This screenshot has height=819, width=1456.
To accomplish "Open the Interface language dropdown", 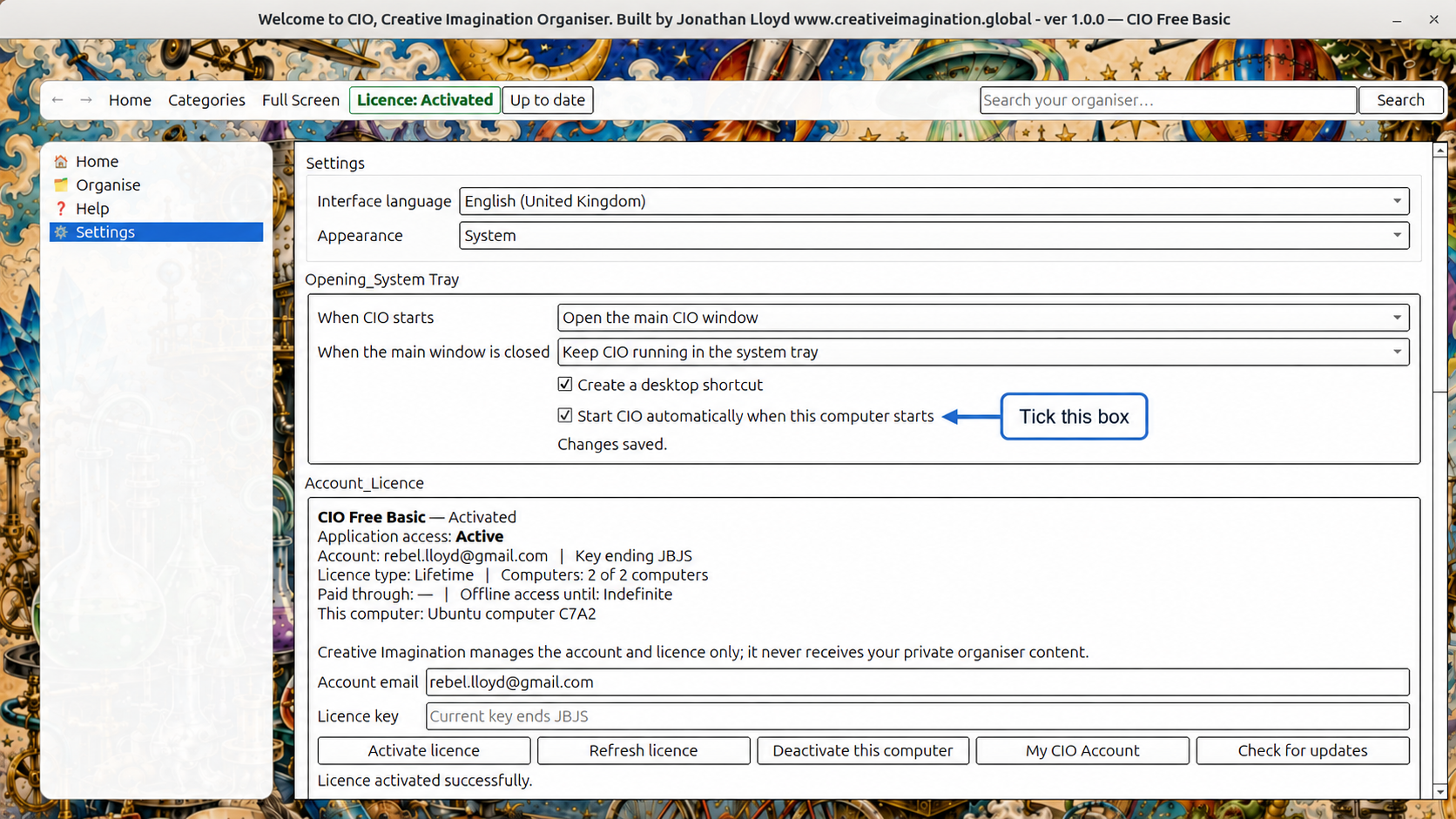I will coord(934,201).
